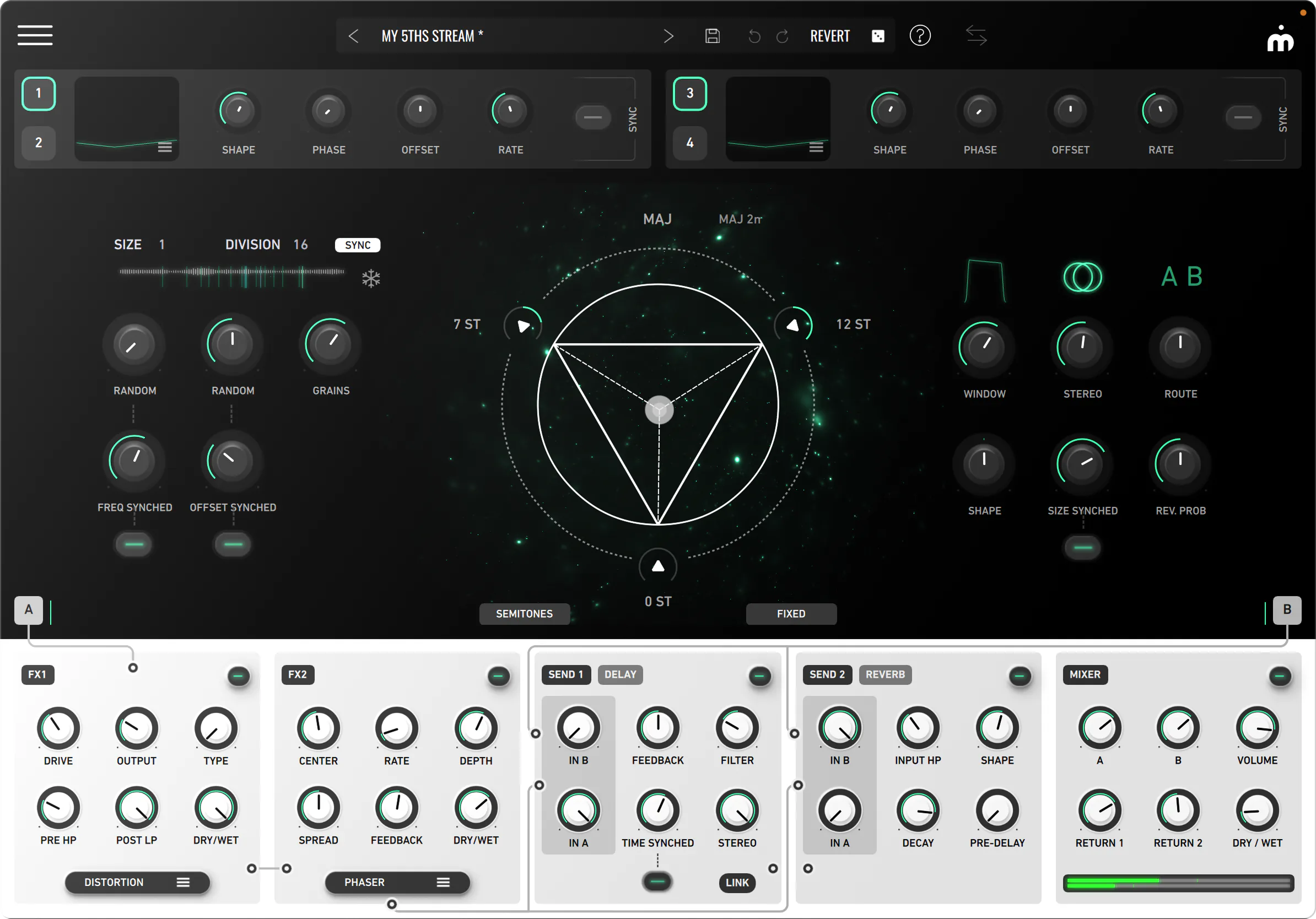Open the hamburger main menu
Image resolution: width=1316 pixels, height=919 pixels.
tap(35, 35)
